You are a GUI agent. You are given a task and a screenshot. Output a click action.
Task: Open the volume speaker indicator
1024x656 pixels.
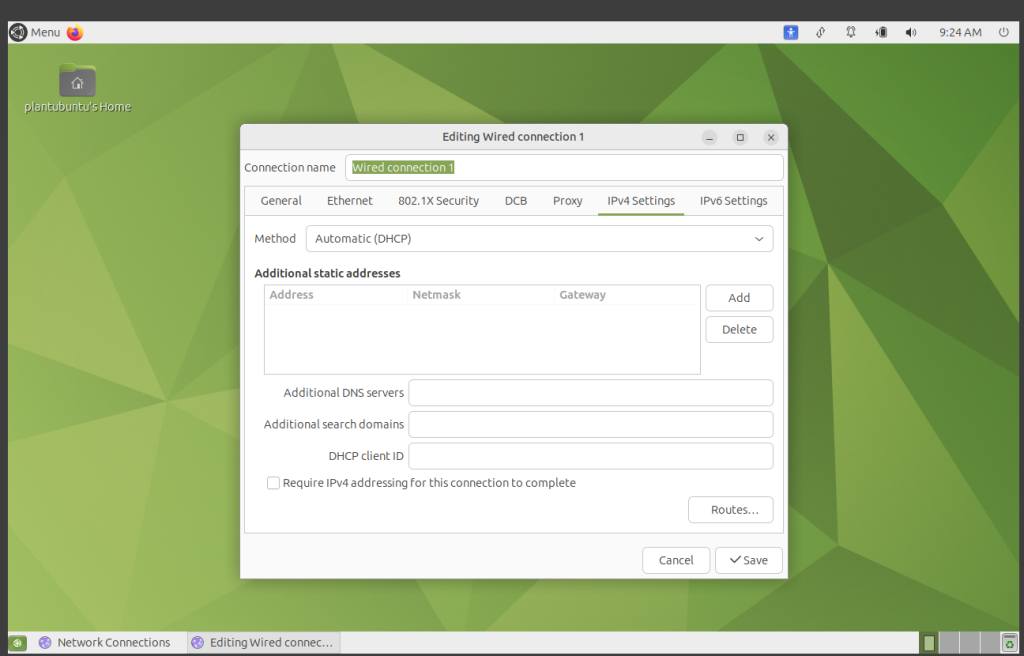coord(911,32)
